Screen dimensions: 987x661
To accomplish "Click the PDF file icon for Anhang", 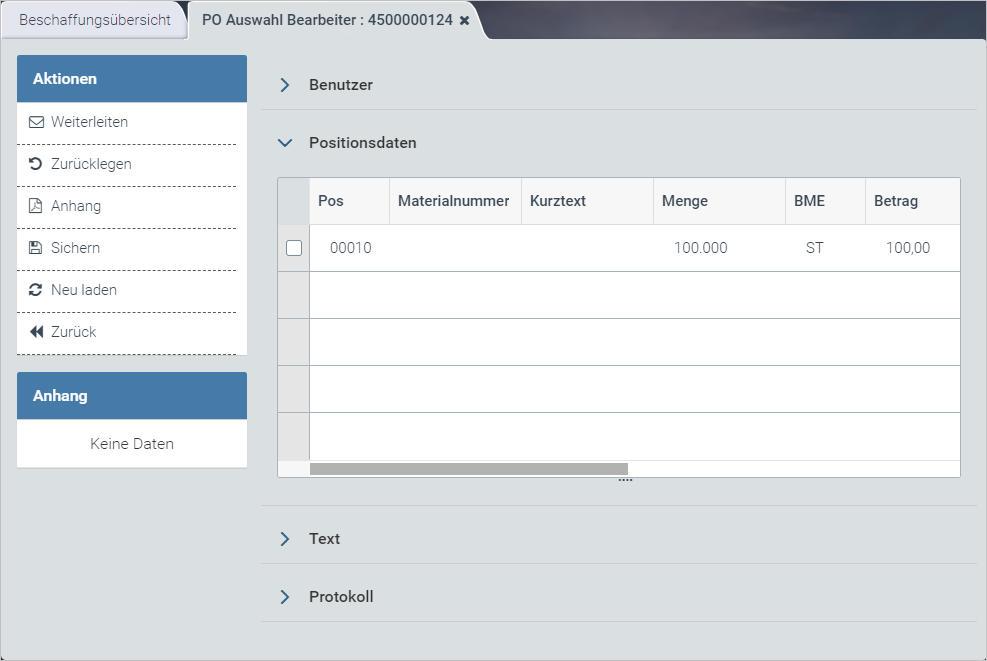I will 37,206.
